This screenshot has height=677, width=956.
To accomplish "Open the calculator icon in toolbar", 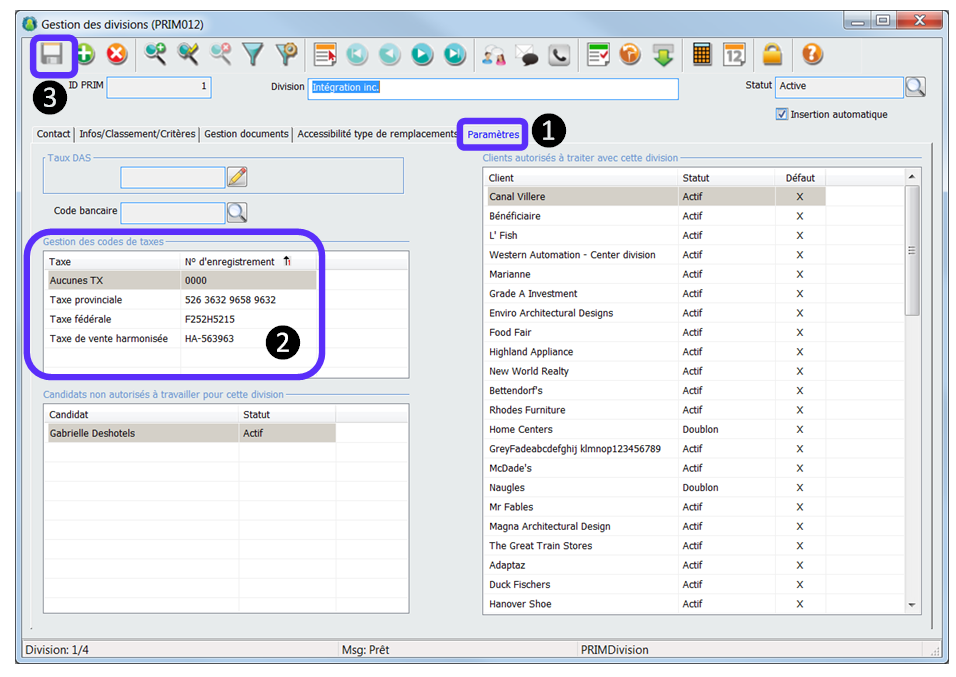I will [702, 54].
